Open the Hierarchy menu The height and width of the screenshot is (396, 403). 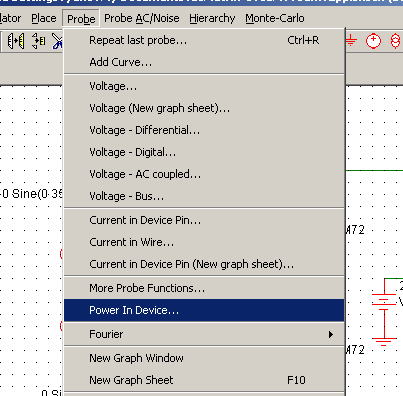click(x=212, y=18)
